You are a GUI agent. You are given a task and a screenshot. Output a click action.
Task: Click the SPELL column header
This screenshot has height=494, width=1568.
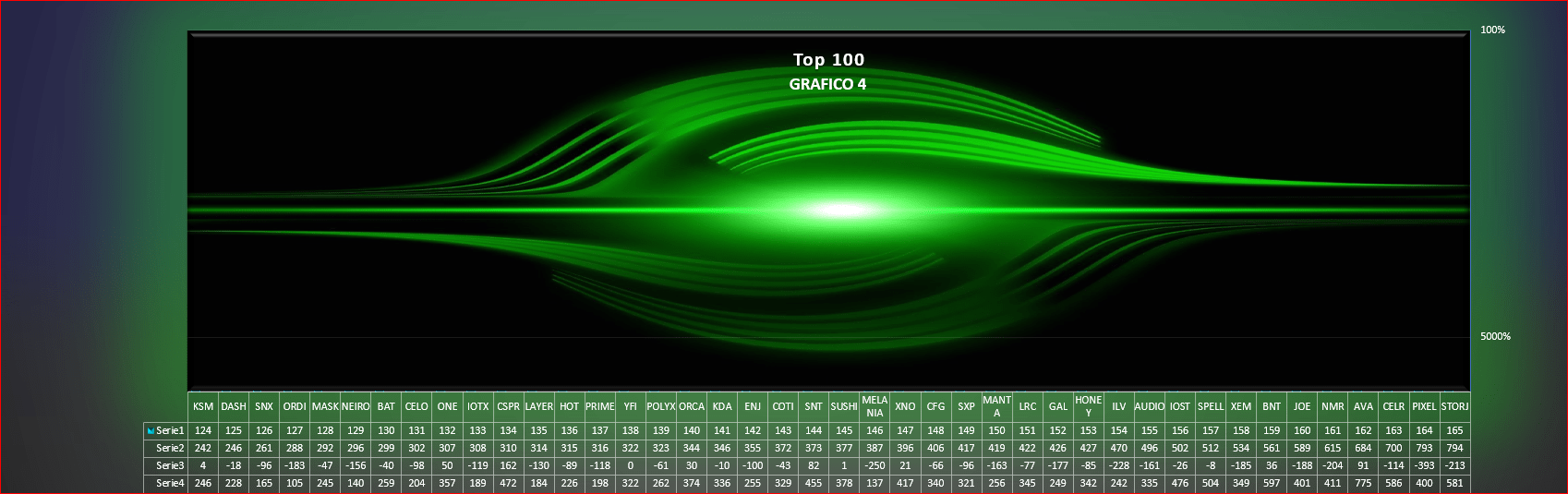(1211, 406)
